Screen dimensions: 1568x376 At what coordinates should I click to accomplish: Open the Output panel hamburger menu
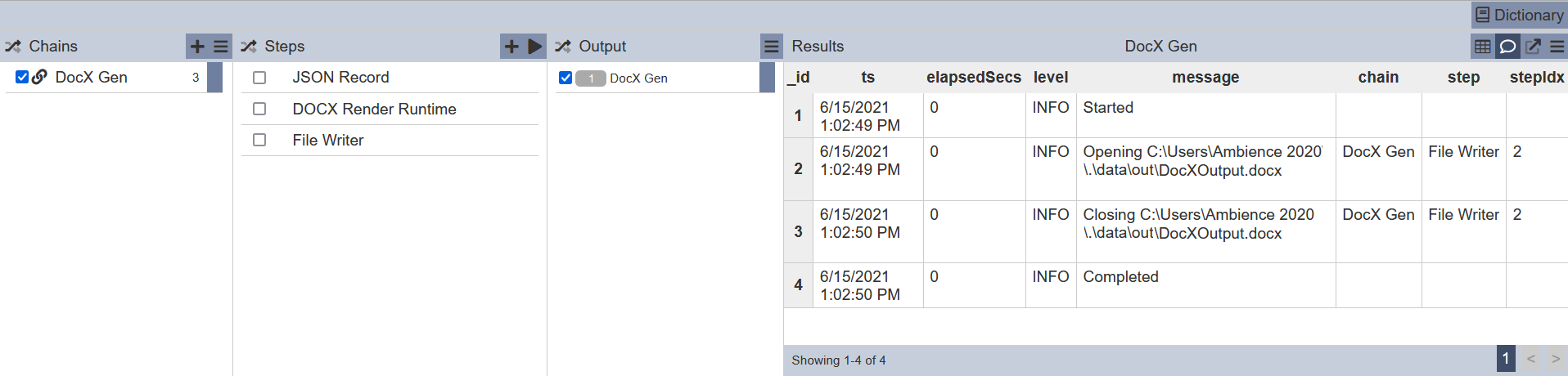772,47
